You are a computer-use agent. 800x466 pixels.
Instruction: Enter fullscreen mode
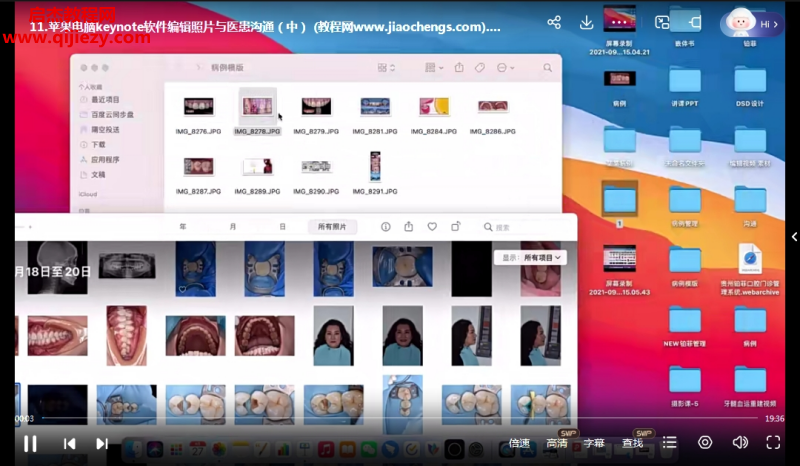point(773,443)
